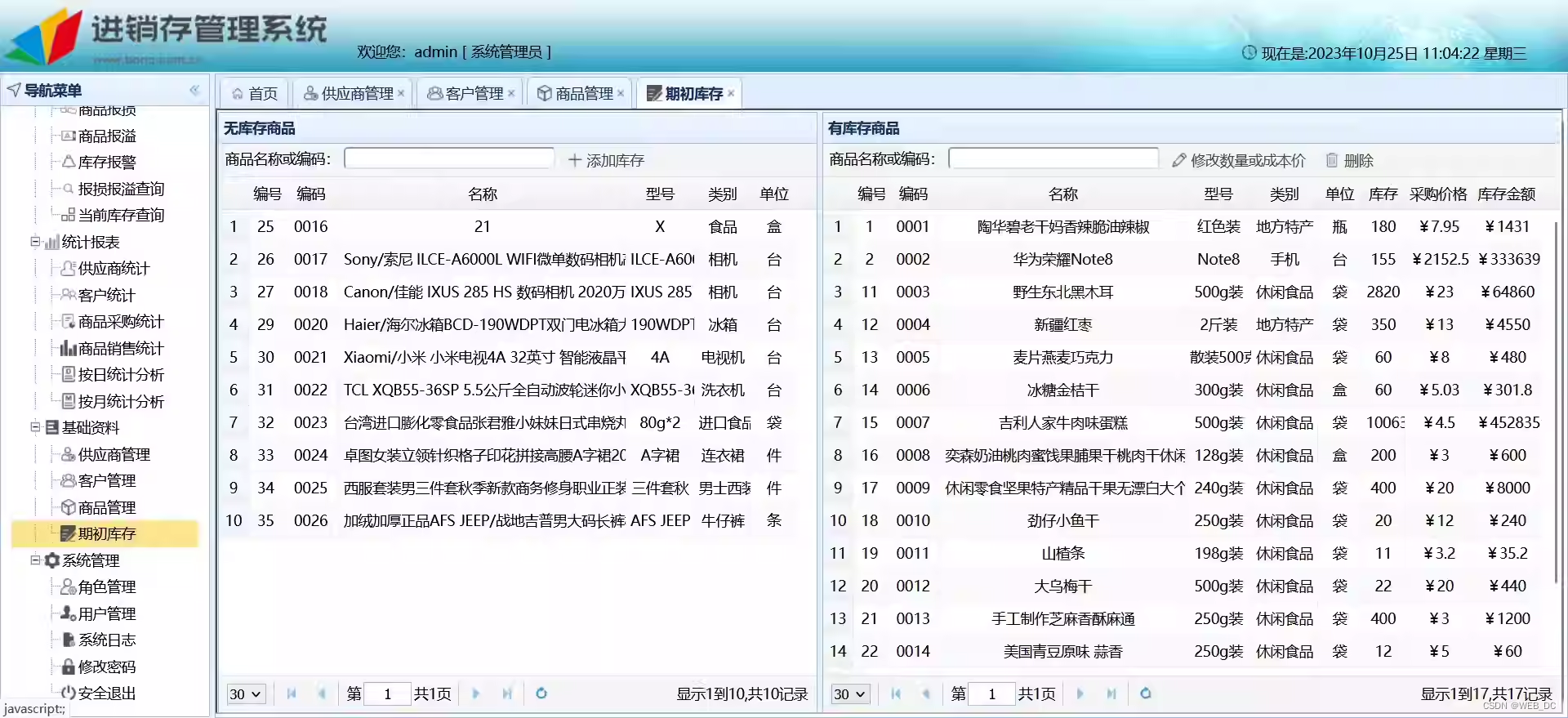
Task: Go to next page in 有库存商品 pager
Action: coord(1080,693)
